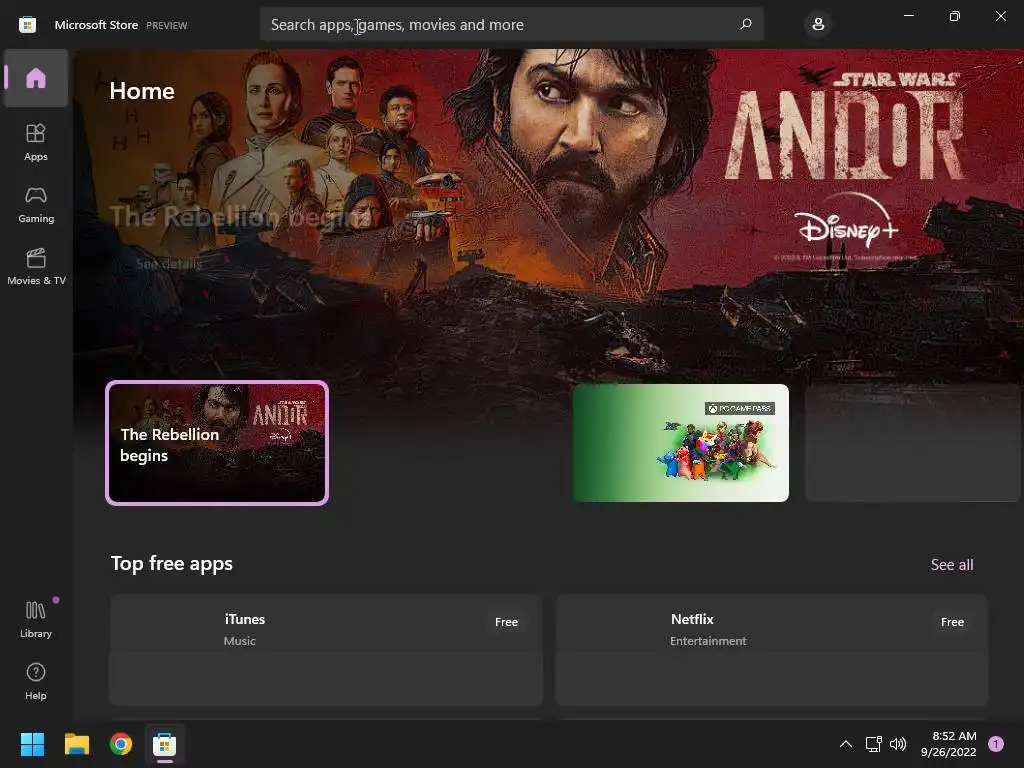1024x768 pixels.
Task: Show hidden system tray icons
Action: 845,744
